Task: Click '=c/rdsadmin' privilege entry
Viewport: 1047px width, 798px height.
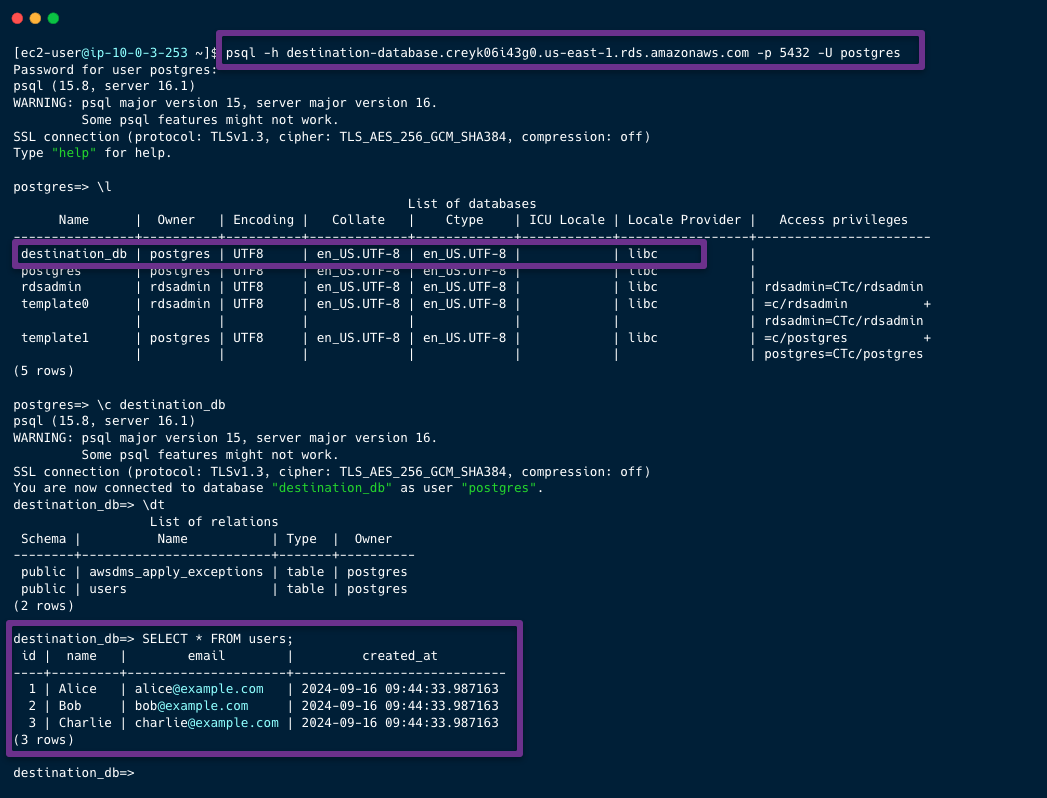Action: [806, 304]
